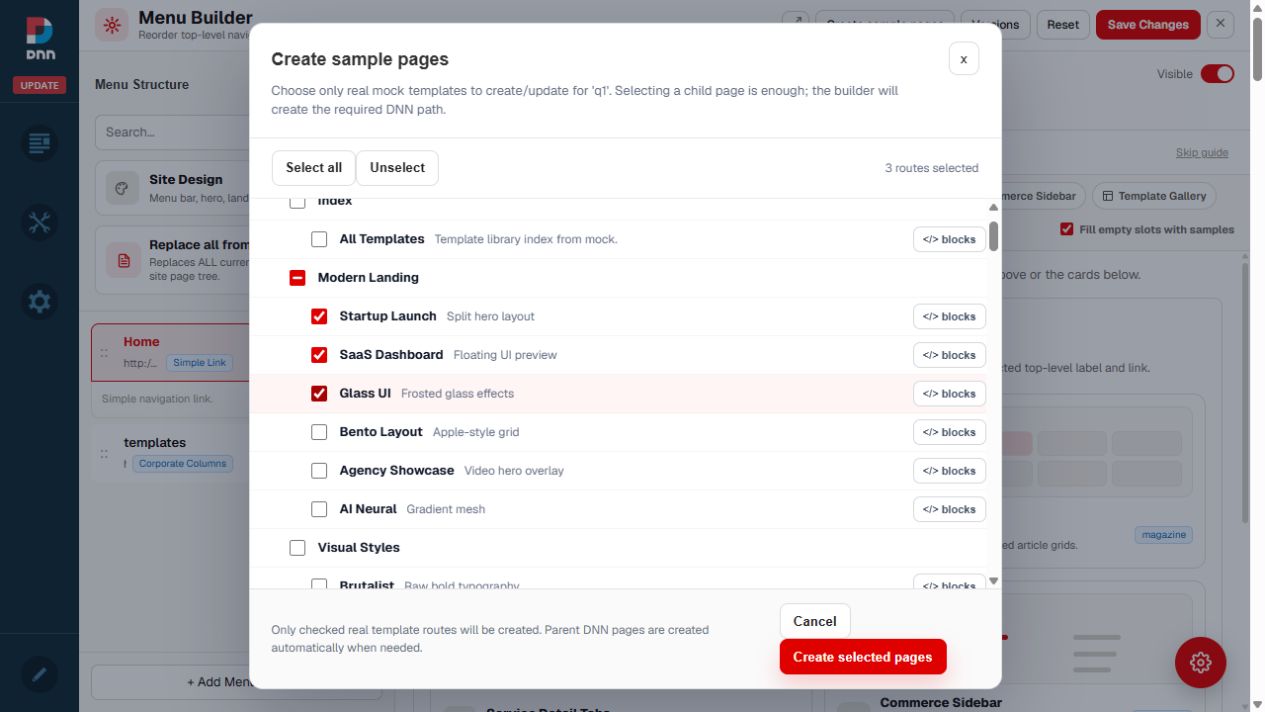Check the All Templates checkbox
Image resolution: width=1265 pixels, height=712 pixels.
tap(319, 239)
